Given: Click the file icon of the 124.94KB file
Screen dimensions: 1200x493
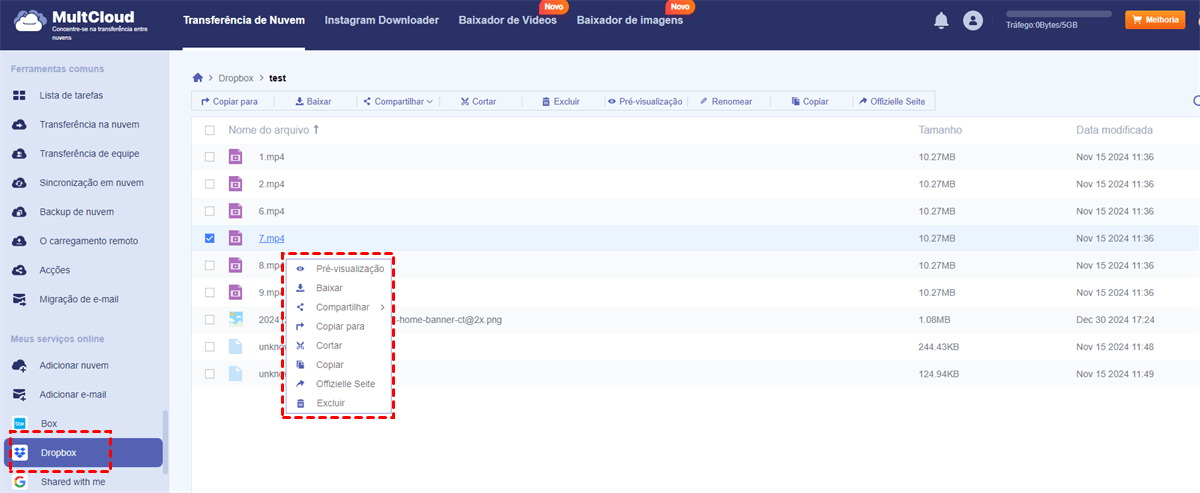Looking at the screenshot, I should click(x=235, y=373).
